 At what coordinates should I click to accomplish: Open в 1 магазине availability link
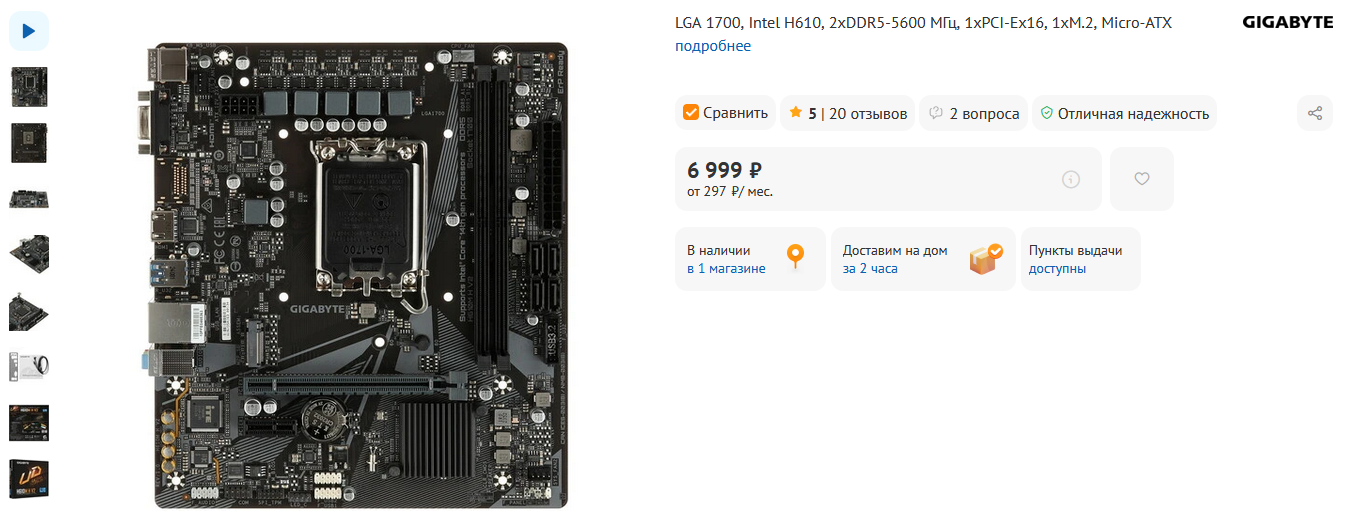click(726, 268)
